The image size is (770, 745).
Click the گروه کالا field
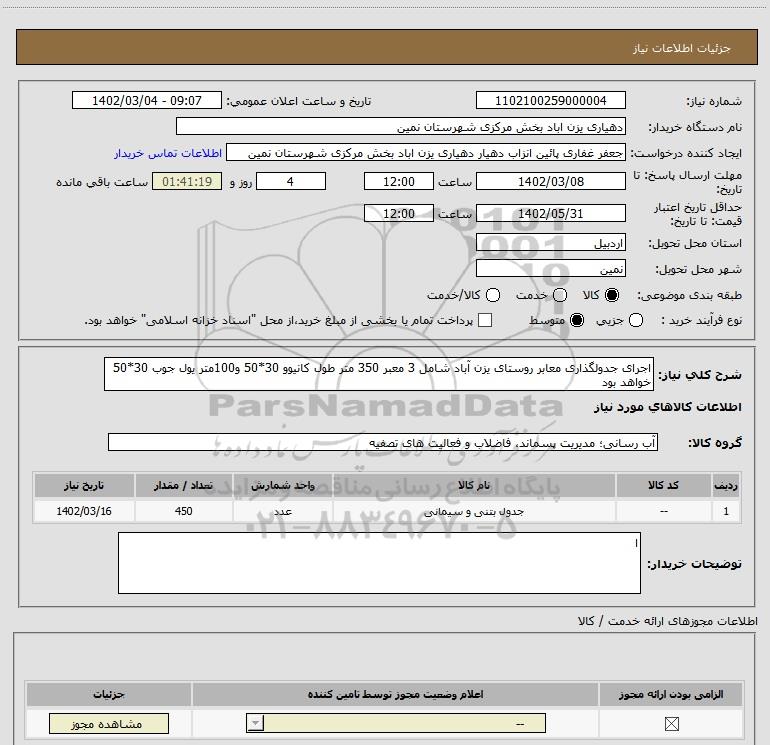pyautogui.click(x=383, y=442)
